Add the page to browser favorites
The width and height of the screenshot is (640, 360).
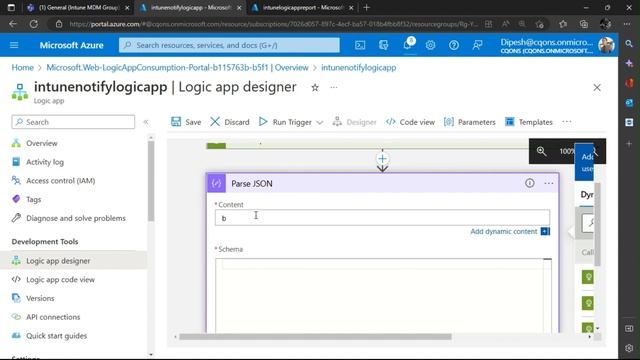540,24
